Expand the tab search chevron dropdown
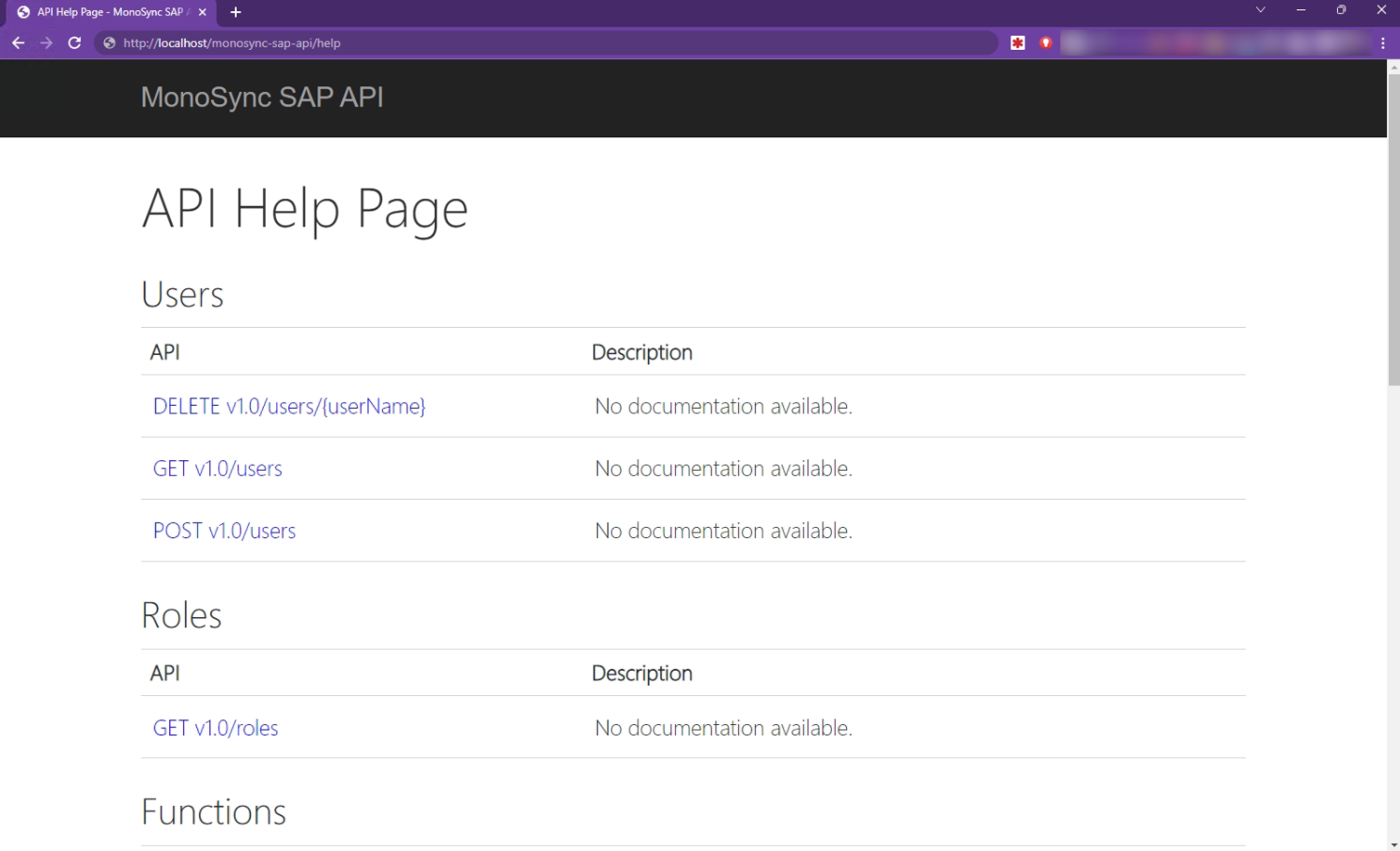1400x851 pixels. tap(1260, 10)
